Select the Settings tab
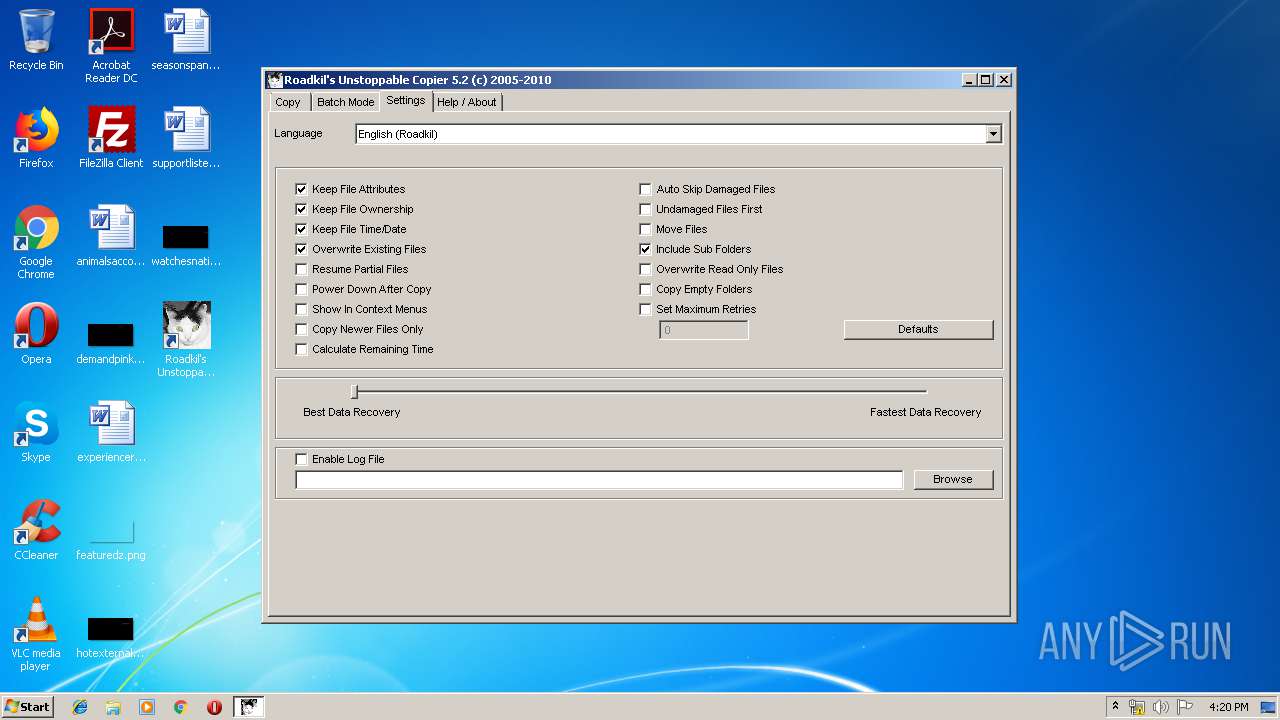 click(405, 100)
